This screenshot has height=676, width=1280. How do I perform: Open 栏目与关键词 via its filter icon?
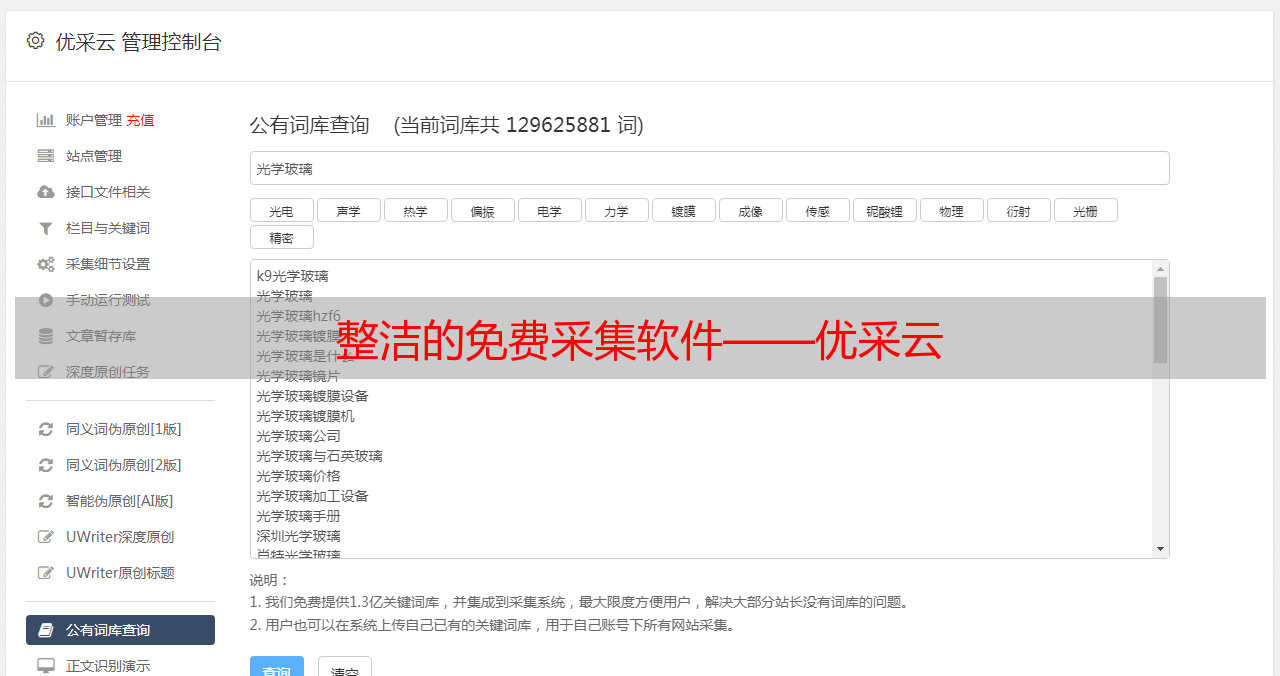46,228
